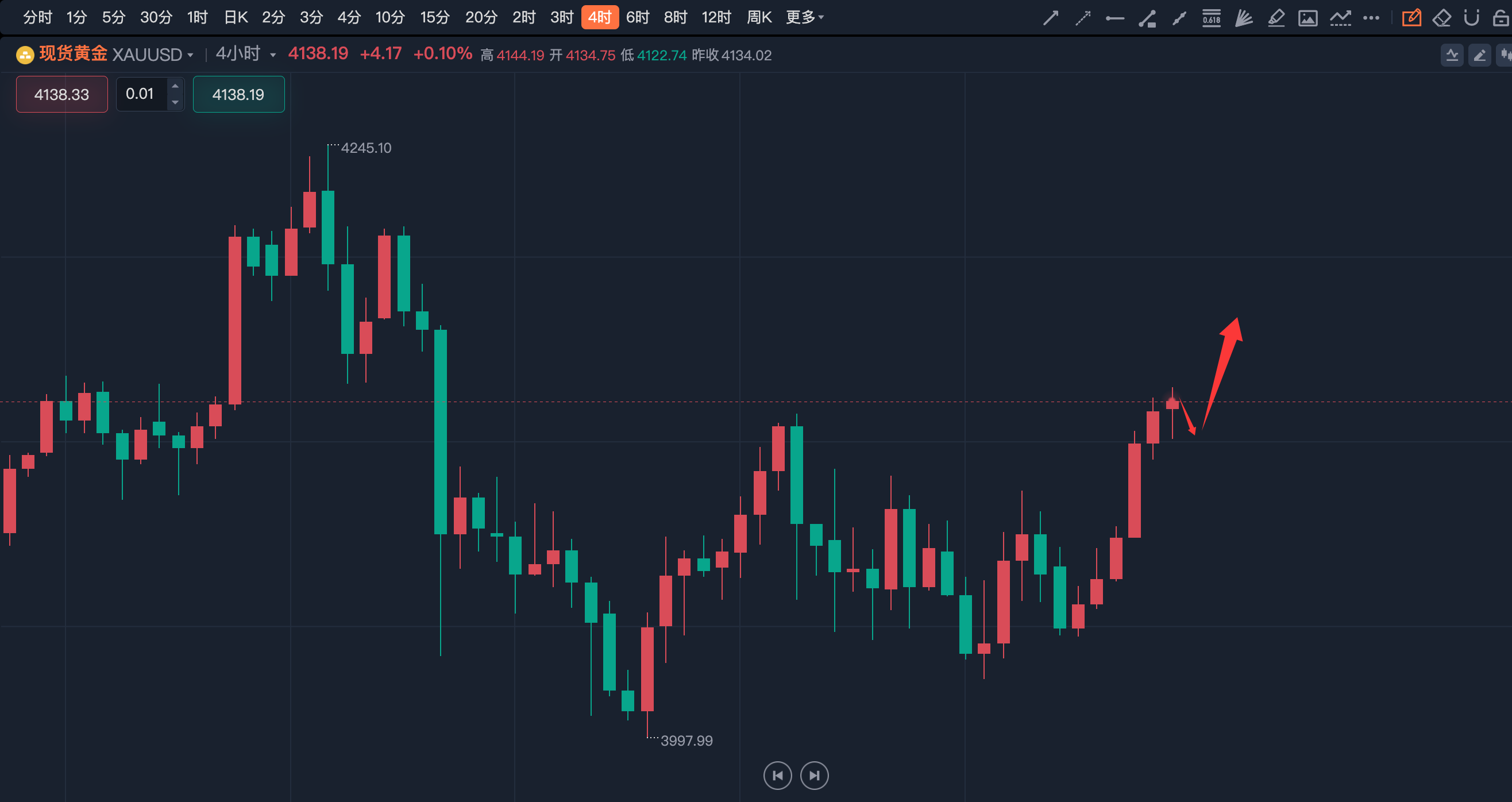Open the 4小时 period dropdown
The image size is (1512, 802).
point(273,55)
